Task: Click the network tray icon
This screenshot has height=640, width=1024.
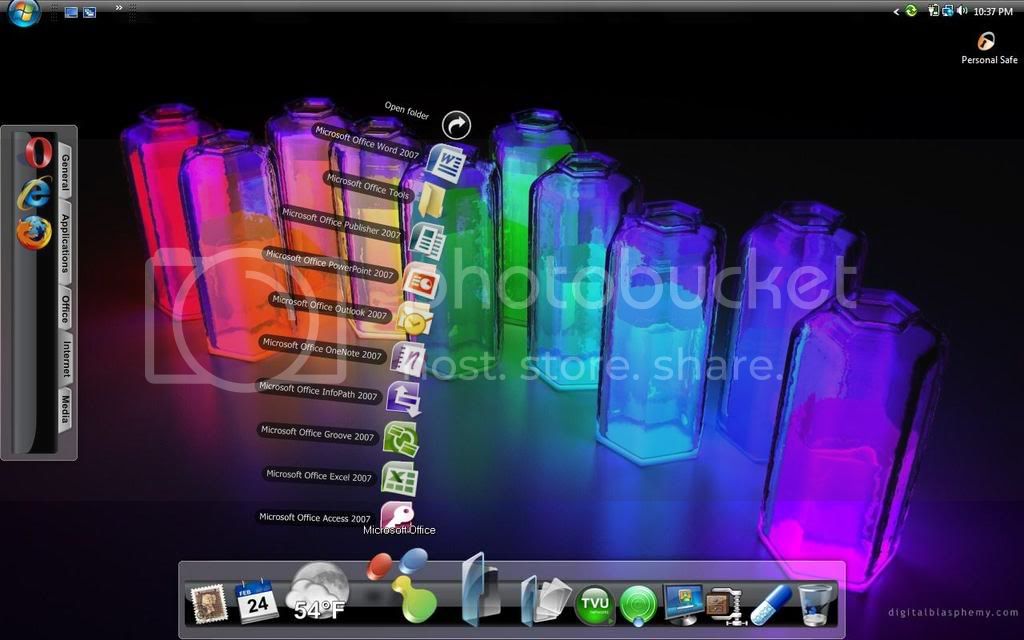Action: coord(948,11)
